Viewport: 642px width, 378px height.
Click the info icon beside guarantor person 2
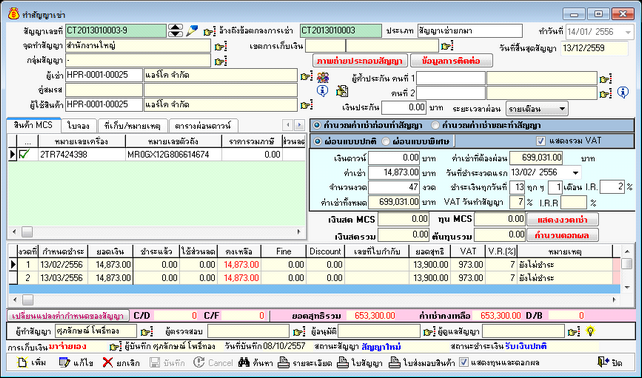click(623, 92)
